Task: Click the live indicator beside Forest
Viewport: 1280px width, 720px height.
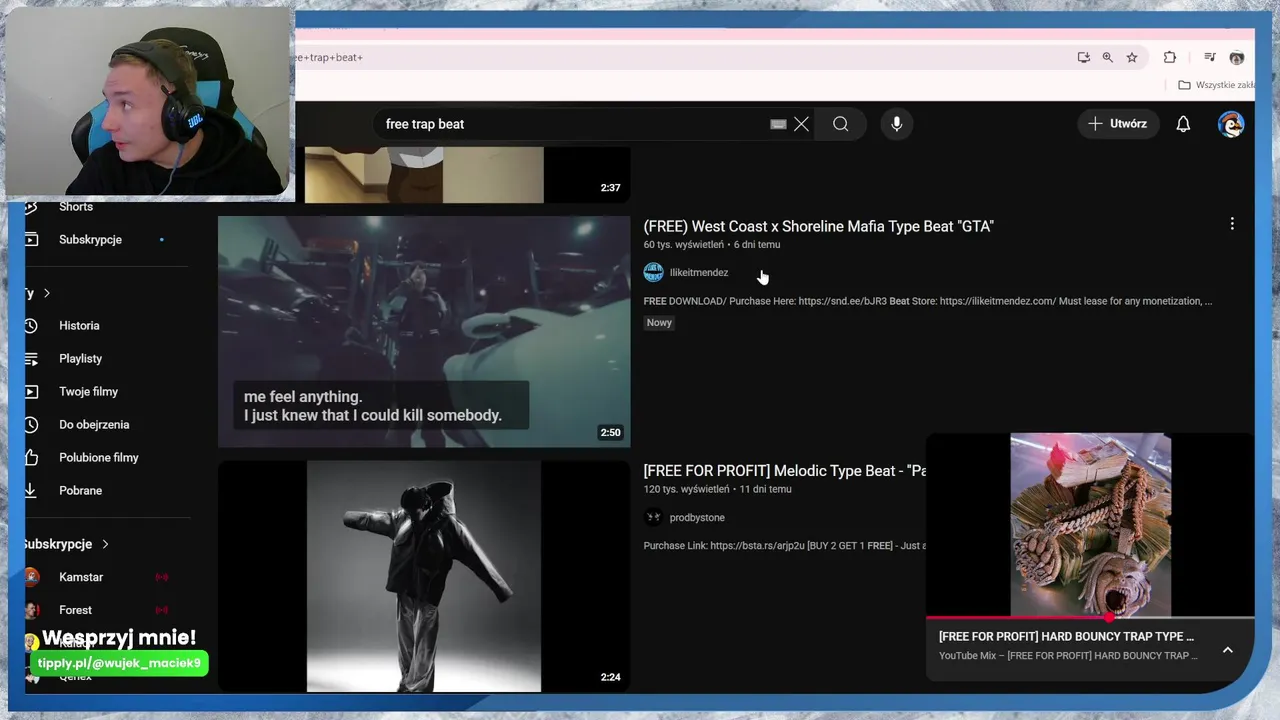Action: point(161,610)
